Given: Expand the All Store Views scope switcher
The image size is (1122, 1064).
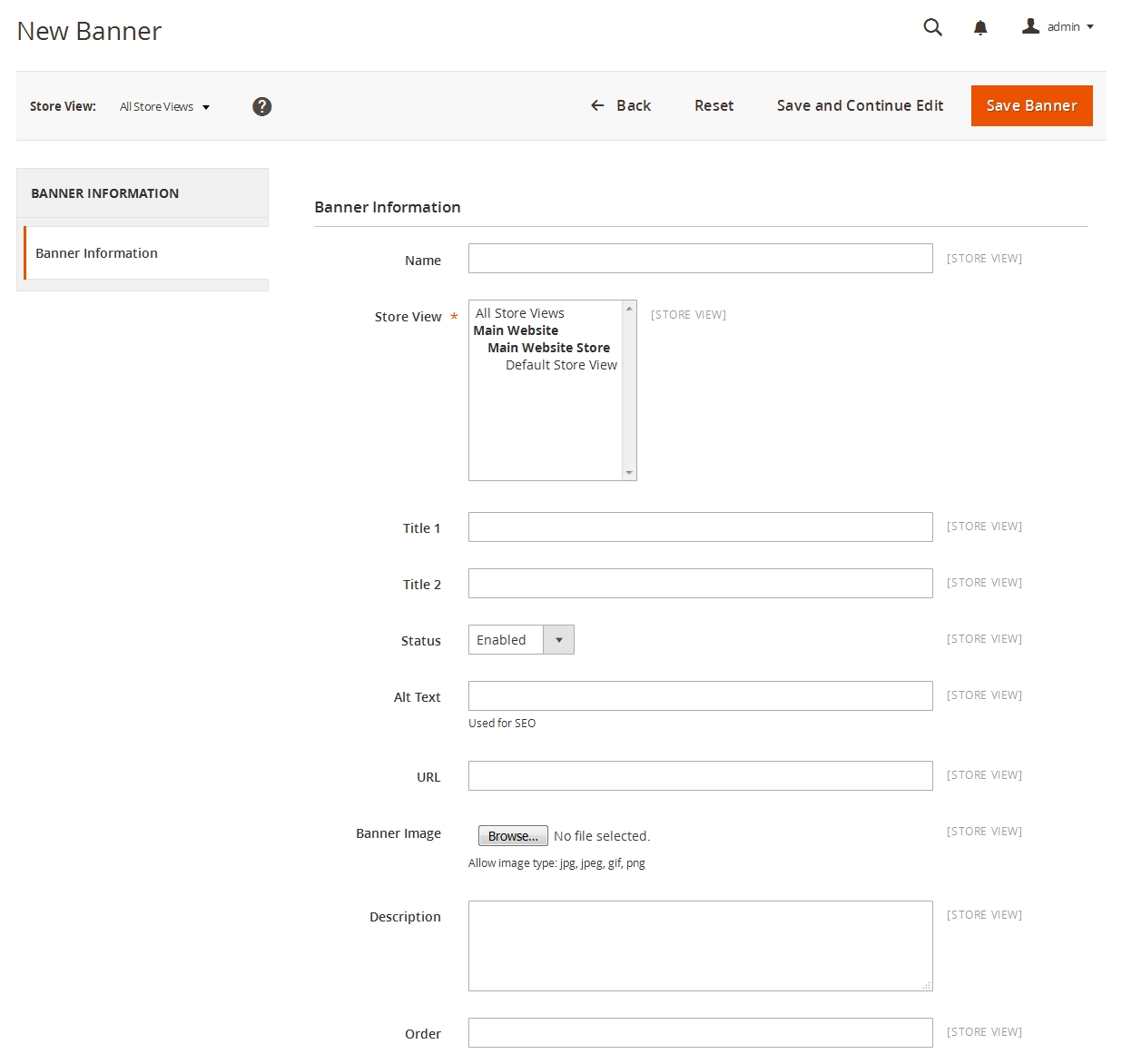Looking at the screenshot, I should pos(164,107).
